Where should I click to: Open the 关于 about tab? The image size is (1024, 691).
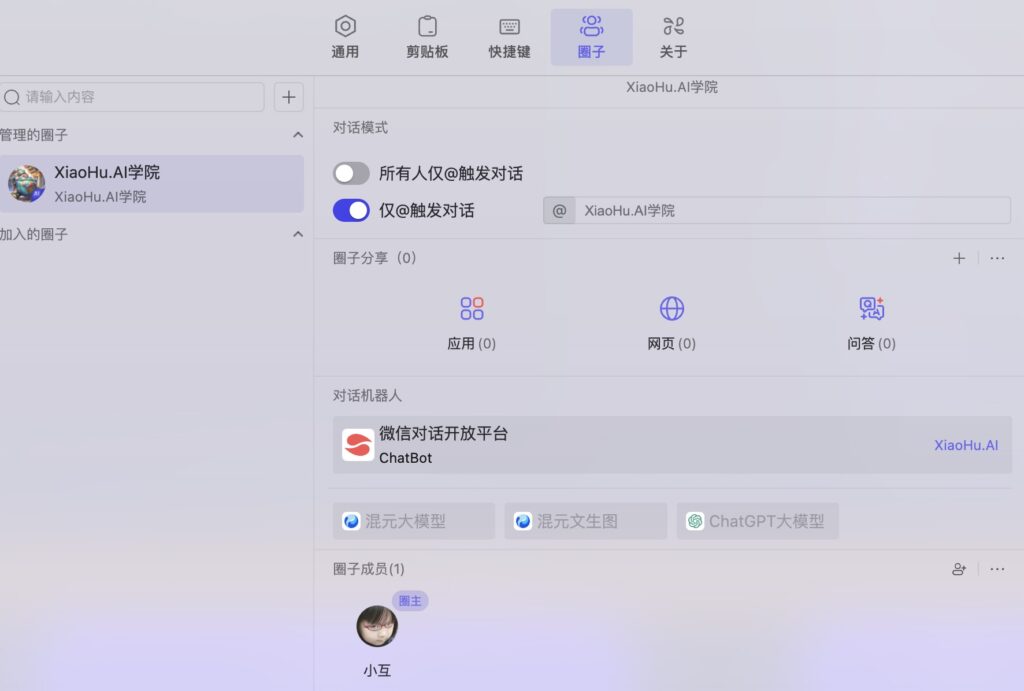point(673,37)
